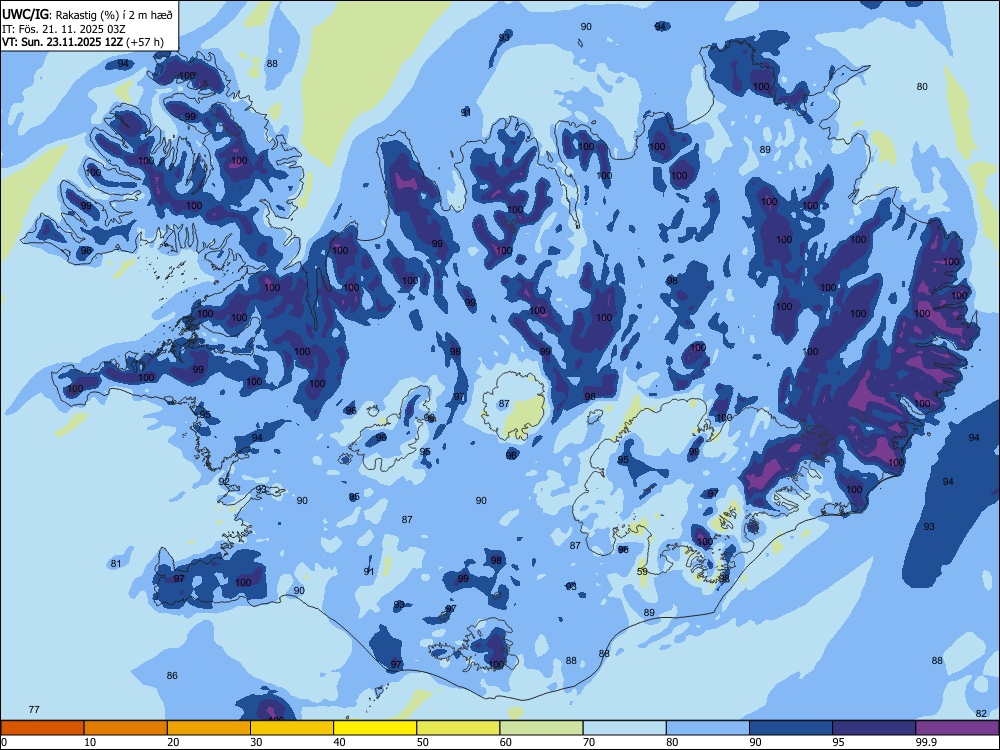Click the 90–95% medium blue legend swatch
This screenshot has height=750, width=1000.
pos(791,728)
